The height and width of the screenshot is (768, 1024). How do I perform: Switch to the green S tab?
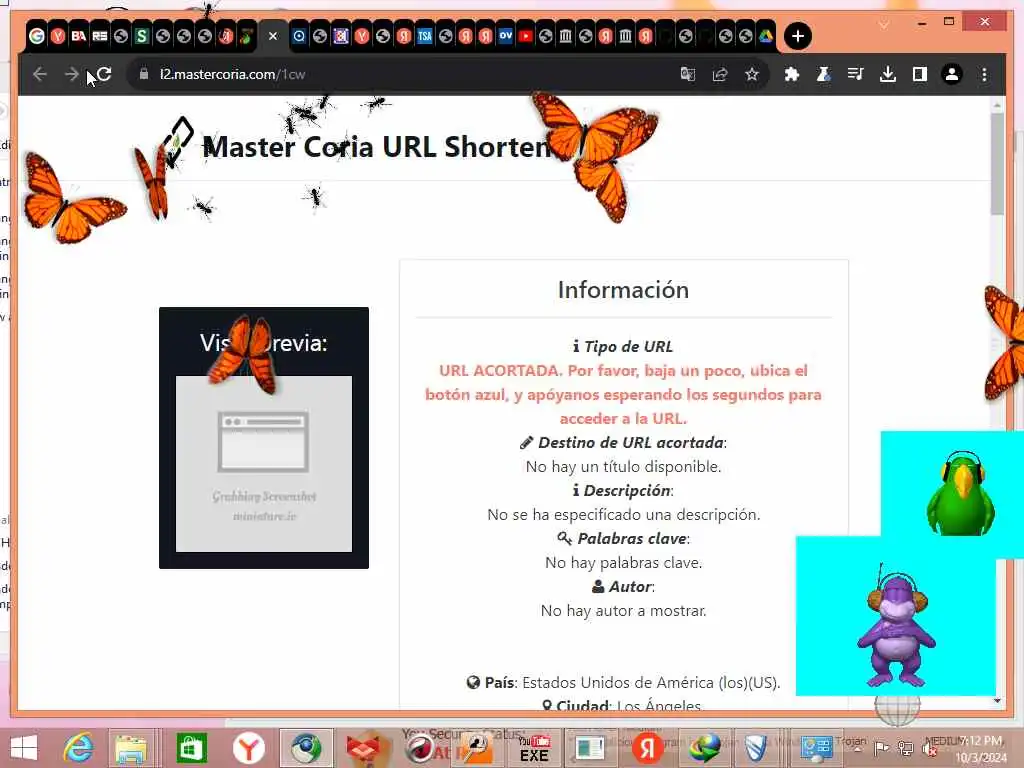coord(141,36)
